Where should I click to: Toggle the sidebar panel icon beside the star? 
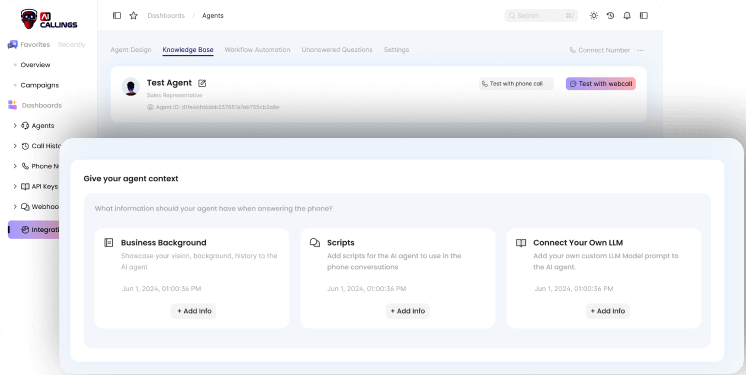coord(117,16)
